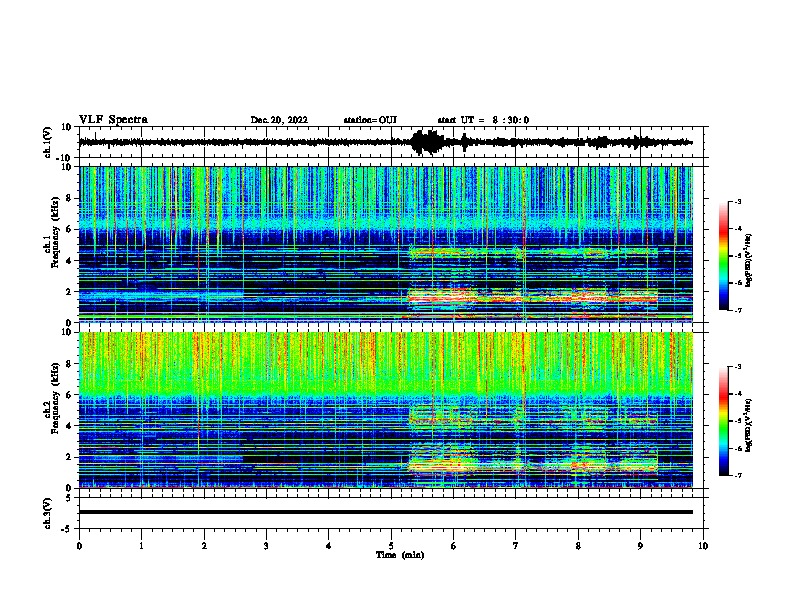The height and width of the screenshot is (612, 792).
Task: Click the "ch.1(V)" waveform axis label
Action: (x=48, y=142)
